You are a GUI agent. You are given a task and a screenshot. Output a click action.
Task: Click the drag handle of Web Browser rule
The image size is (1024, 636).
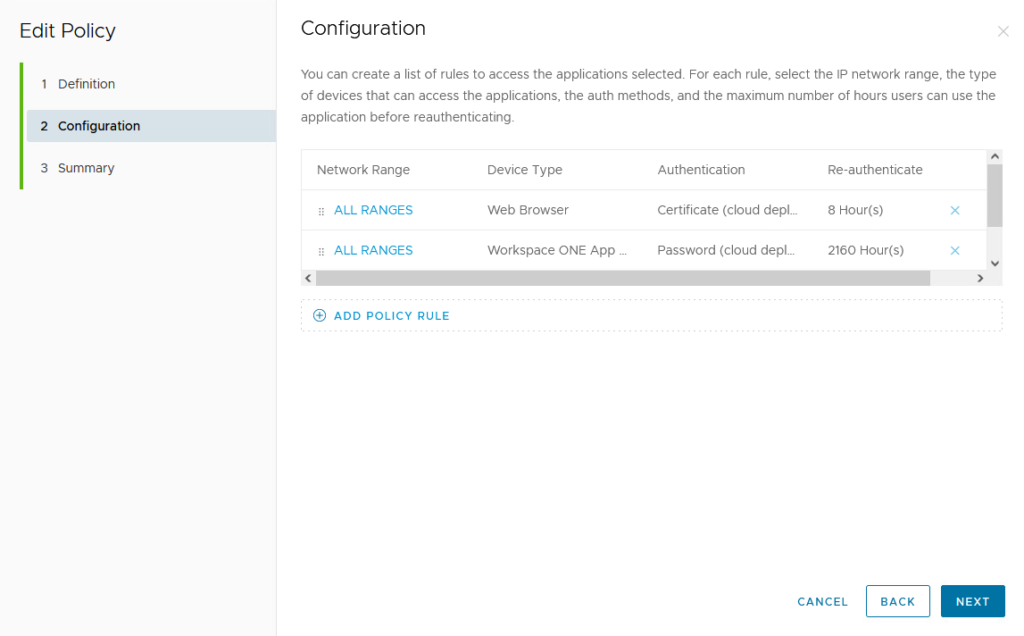(321, 212)
